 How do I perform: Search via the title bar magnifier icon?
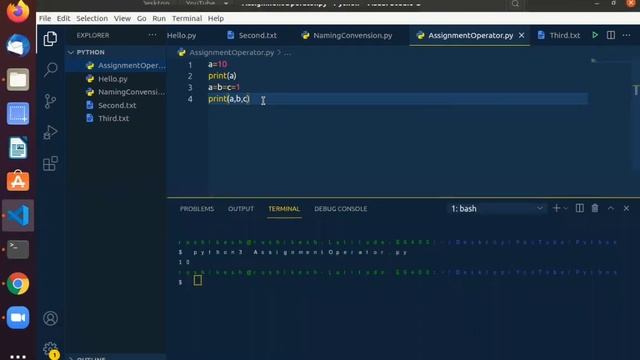tap(516, 4)
